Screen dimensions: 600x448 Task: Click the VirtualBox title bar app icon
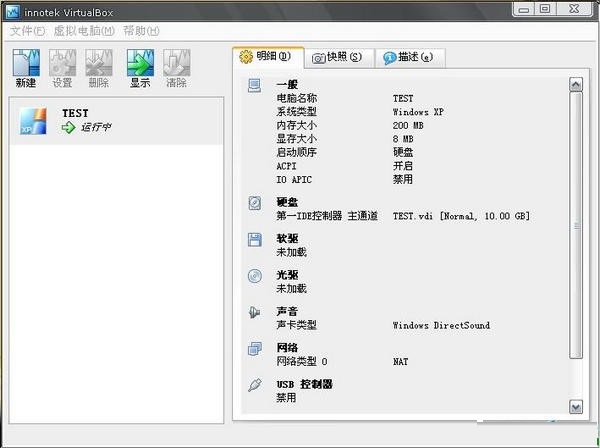(13, 12)
